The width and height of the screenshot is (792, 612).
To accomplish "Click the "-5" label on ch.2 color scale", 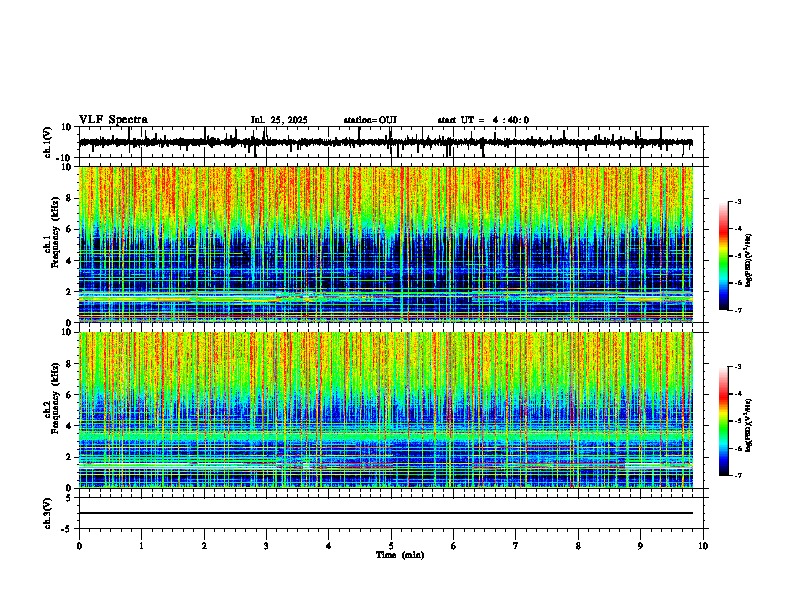I will 738,421.
